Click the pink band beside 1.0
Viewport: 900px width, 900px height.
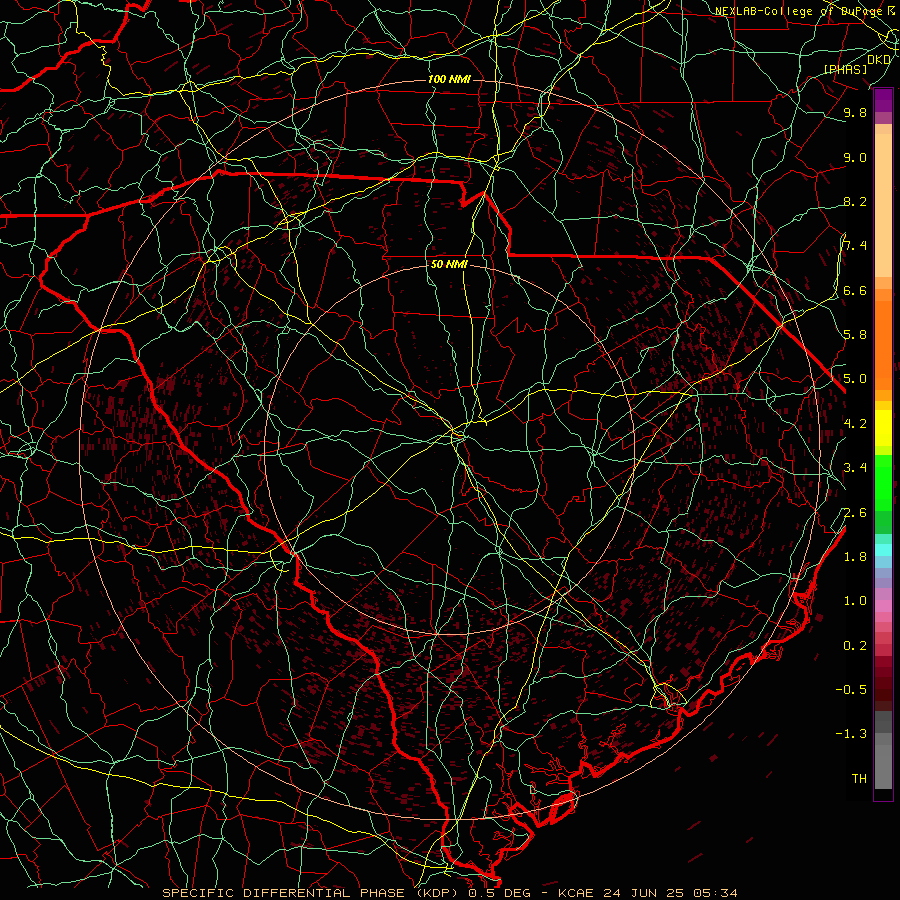pyautogui.click(x=883, y=606)
